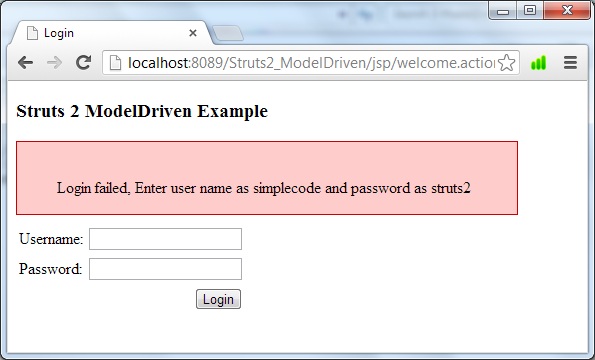The image size is (595, 360).
Task: Focus the address bar URL
Action: pos(310,63)
